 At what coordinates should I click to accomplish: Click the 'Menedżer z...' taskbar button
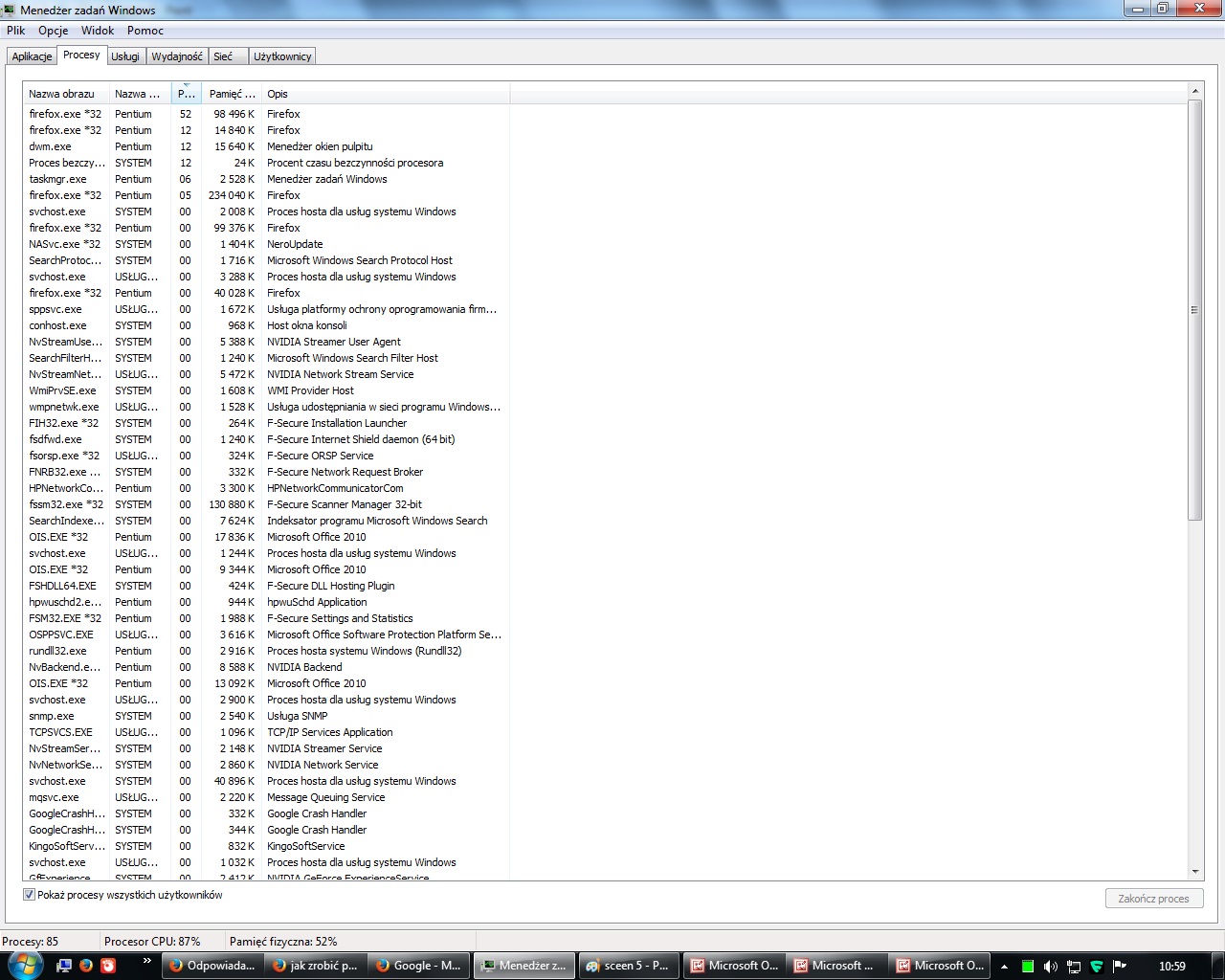tap(523, 966)
